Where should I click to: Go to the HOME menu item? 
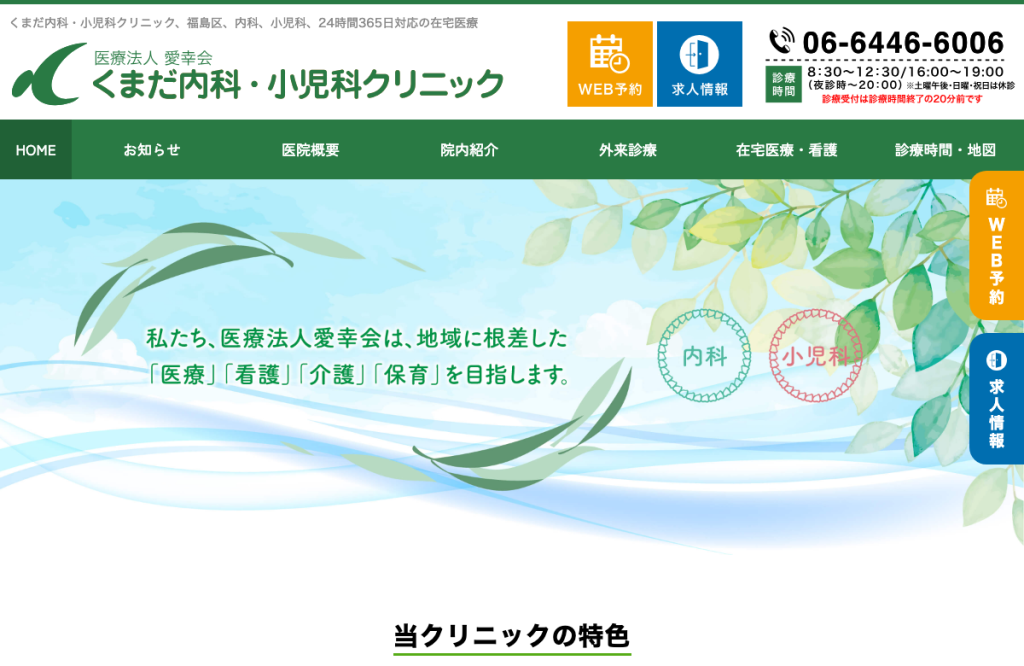point(36,150)
